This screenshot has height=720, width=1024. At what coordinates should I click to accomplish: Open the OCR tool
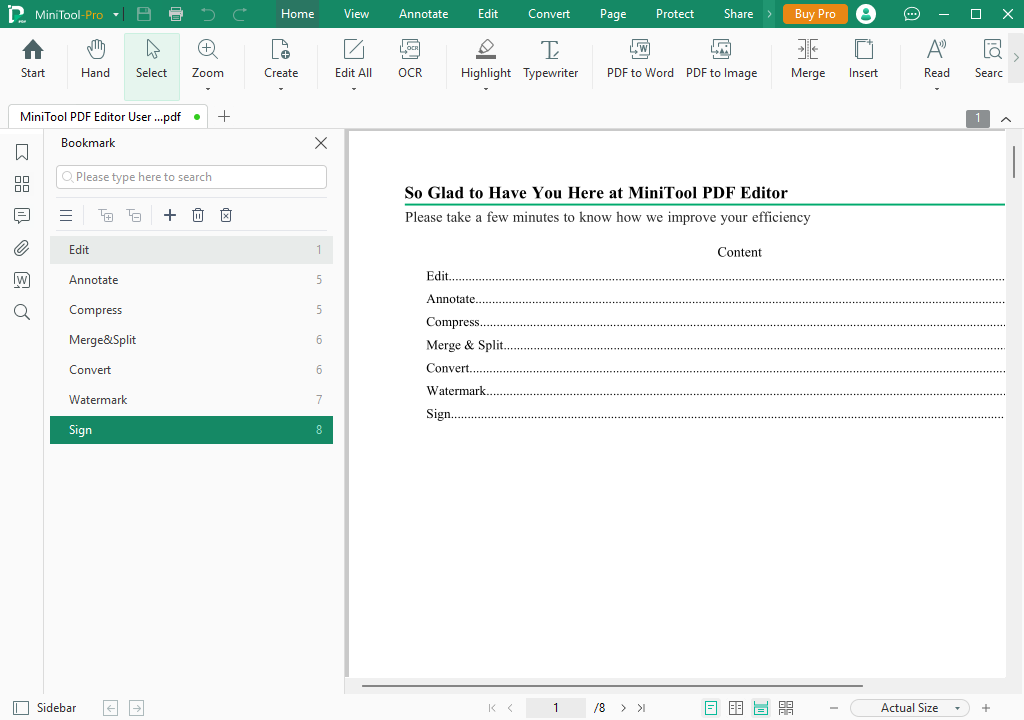coord(410,60)
